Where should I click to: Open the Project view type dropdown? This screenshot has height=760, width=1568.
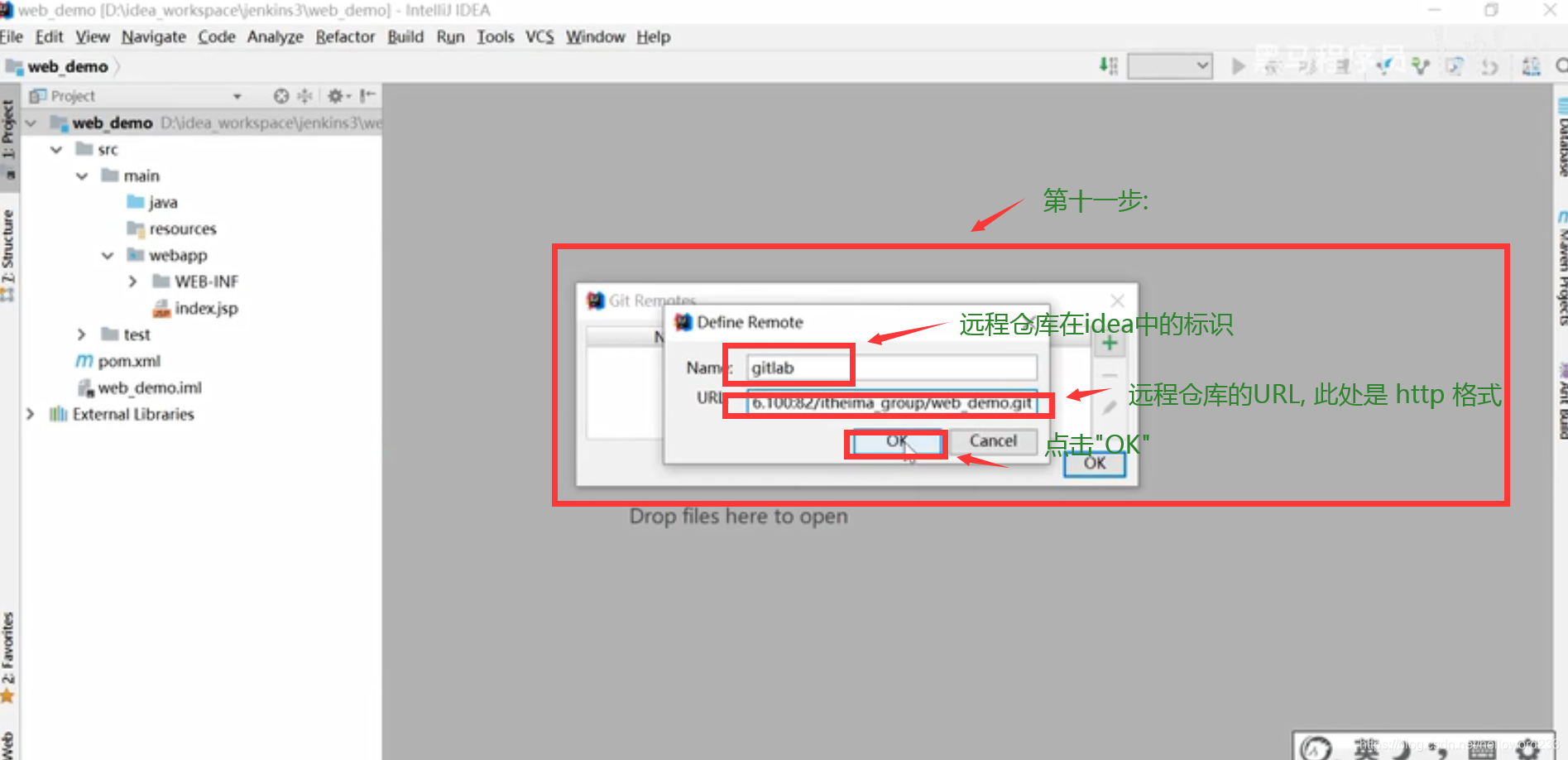237,97
